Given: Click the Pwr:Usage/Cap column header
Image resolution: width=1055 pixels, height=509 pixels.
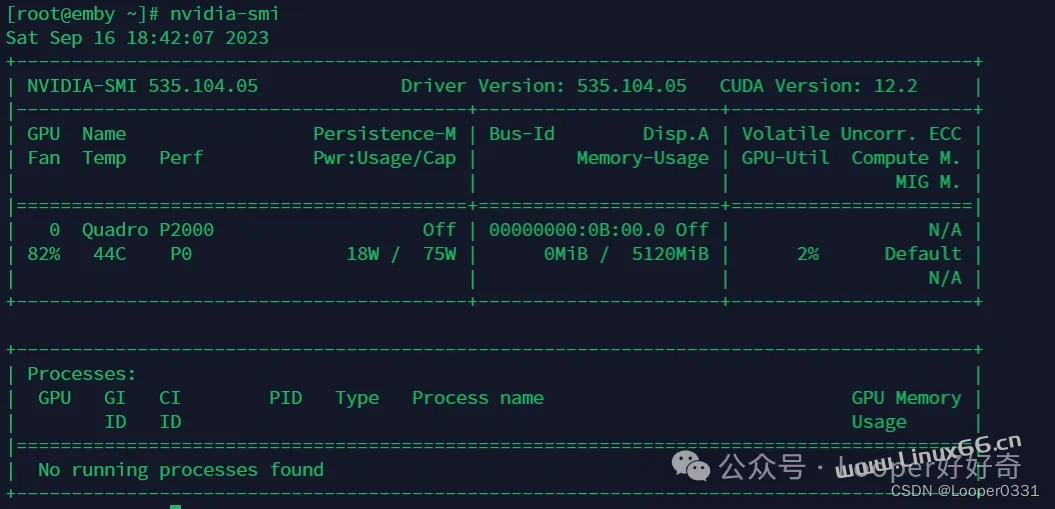Looking at the screenshot, I should tap(385, 158).
